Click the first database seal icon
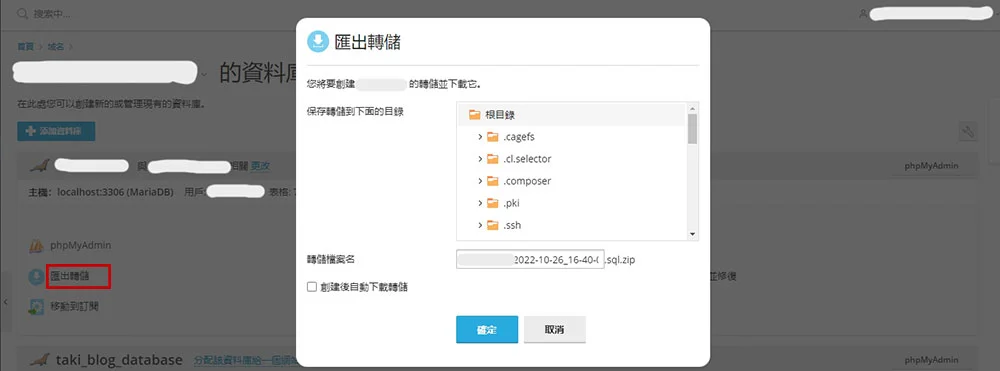 (40, 166)
